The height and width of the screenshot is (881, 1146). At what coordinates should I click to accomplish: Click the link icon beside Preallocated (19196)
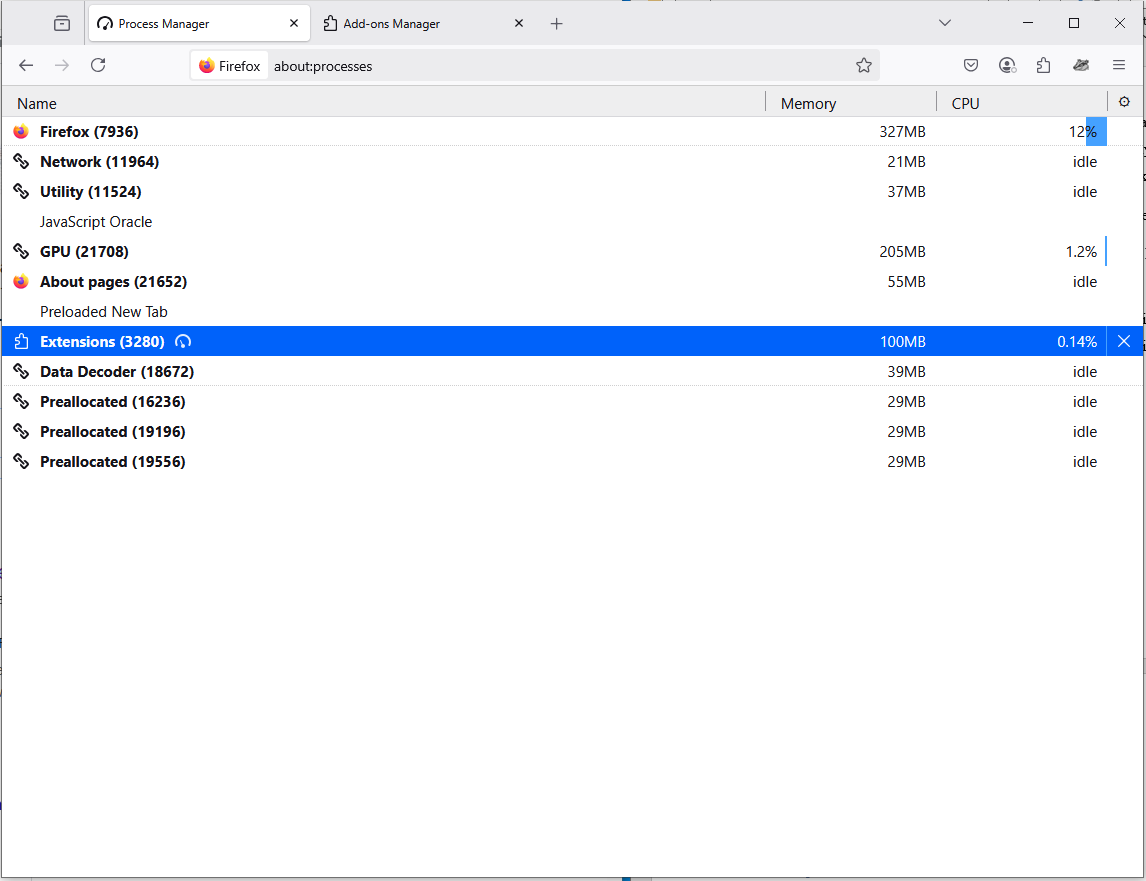click(x=21, y=431)
